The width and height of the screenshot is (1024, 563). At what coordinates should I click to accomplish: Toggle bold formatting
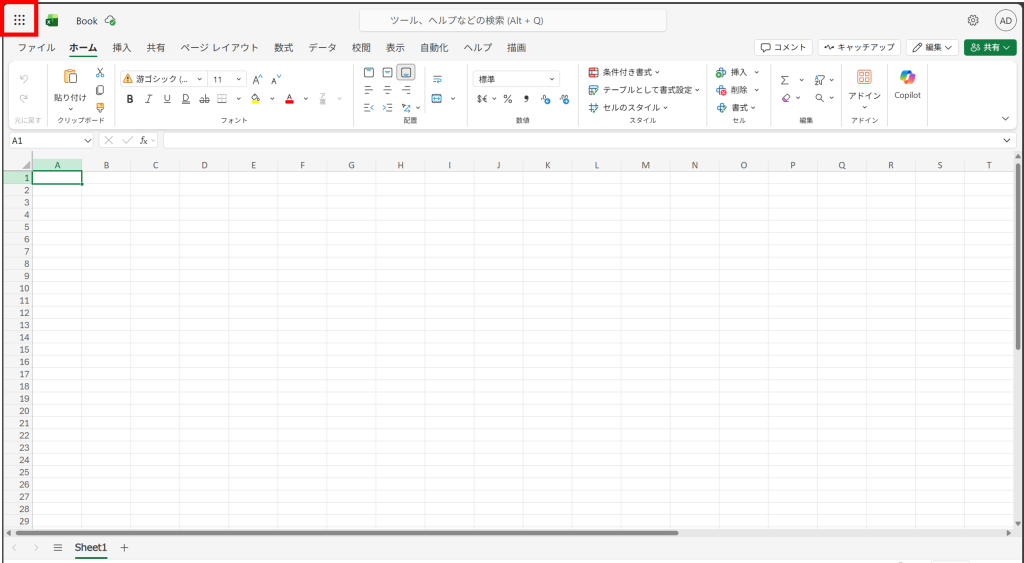point(129,99)
